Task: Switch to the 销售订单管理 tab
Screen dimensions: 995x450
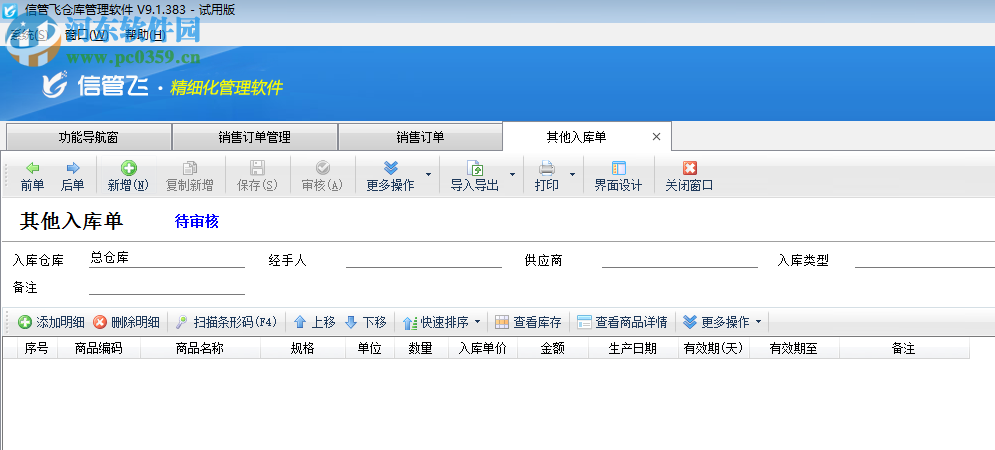Action: tap(254, 137)
